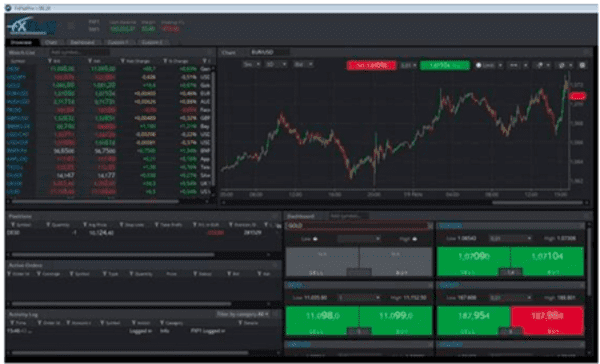Switch to the Chart workspace tab
Screen dimensions: 600x364
click(x=51, y=42)
